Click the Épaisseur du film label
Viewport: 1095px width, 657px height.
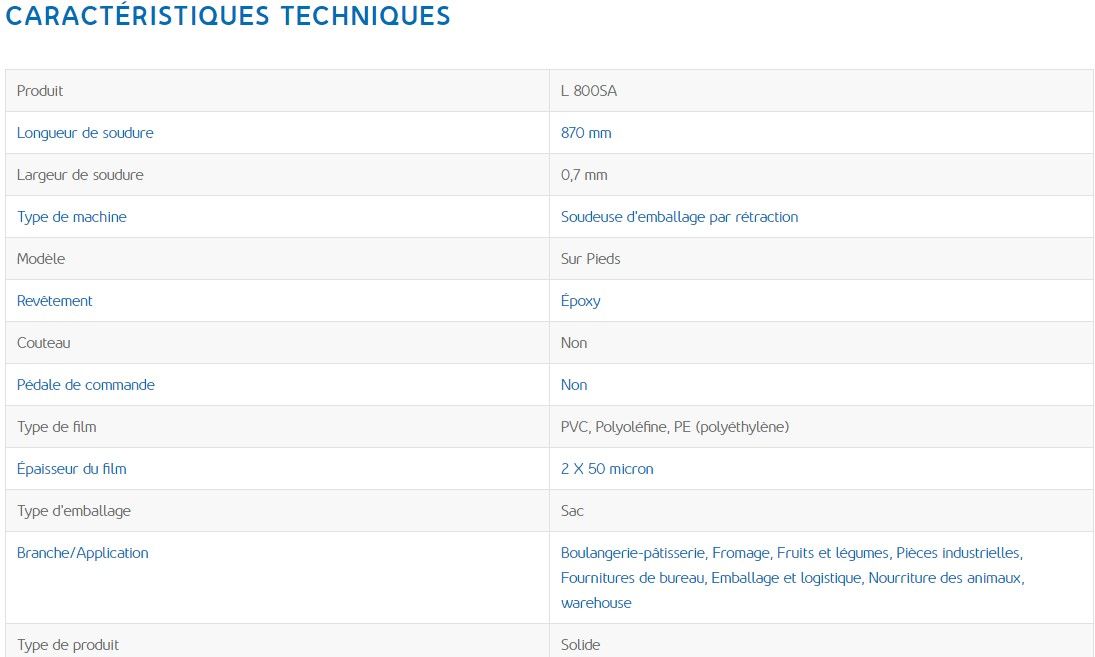tap(72, 469)
